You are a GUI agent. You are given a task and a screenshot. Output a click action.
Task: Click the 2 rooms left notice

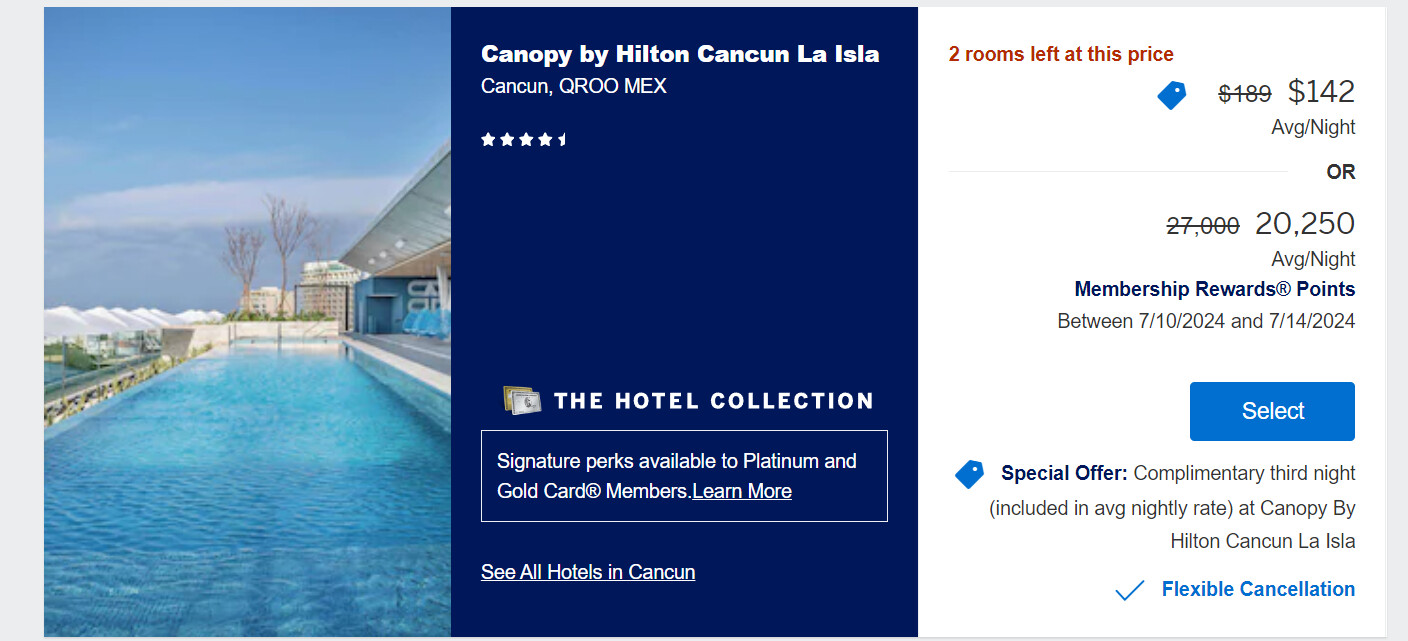(1061, 54)
